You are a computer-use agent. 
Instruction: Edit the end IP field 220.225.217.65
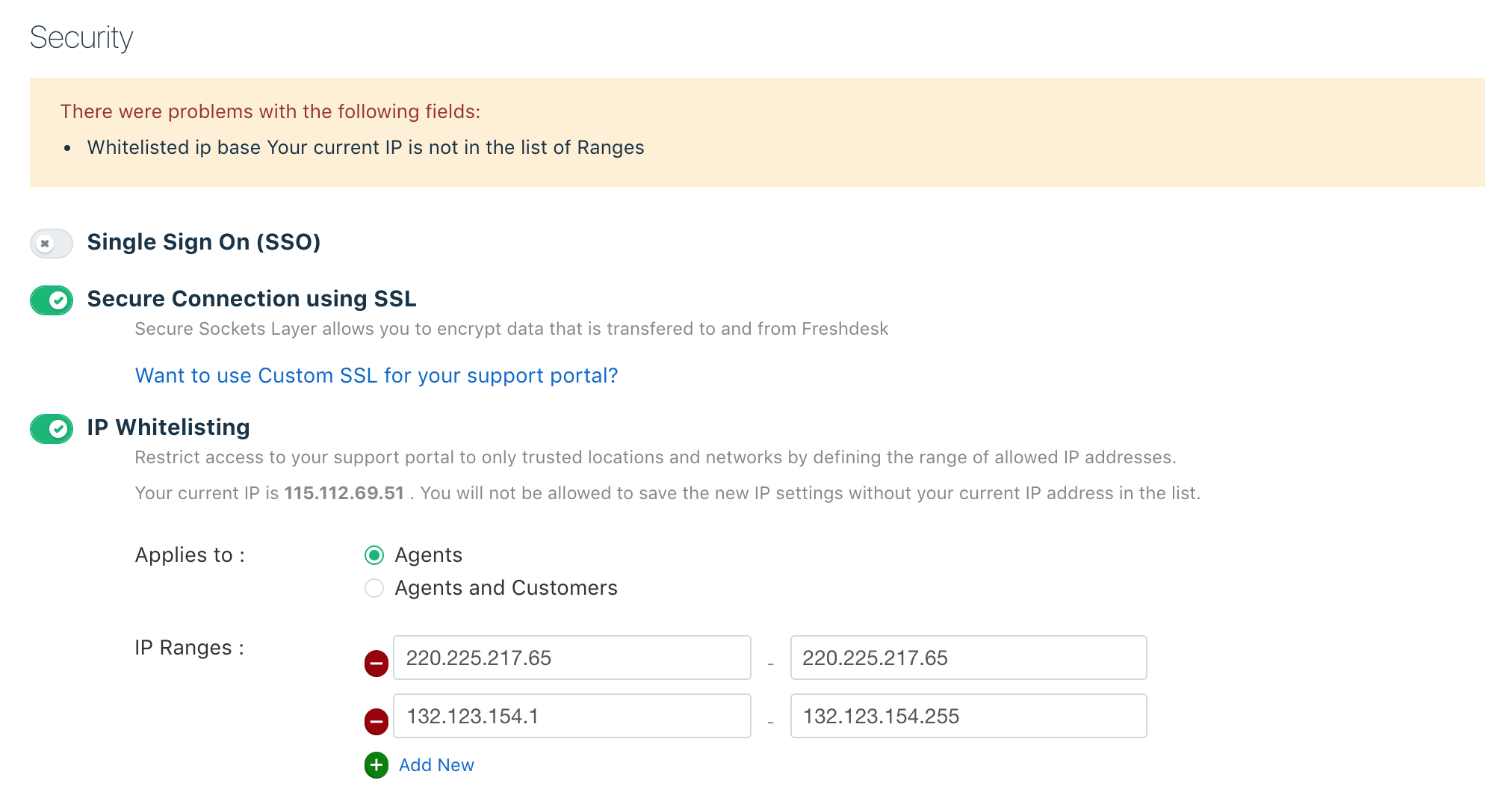[968, 658]
